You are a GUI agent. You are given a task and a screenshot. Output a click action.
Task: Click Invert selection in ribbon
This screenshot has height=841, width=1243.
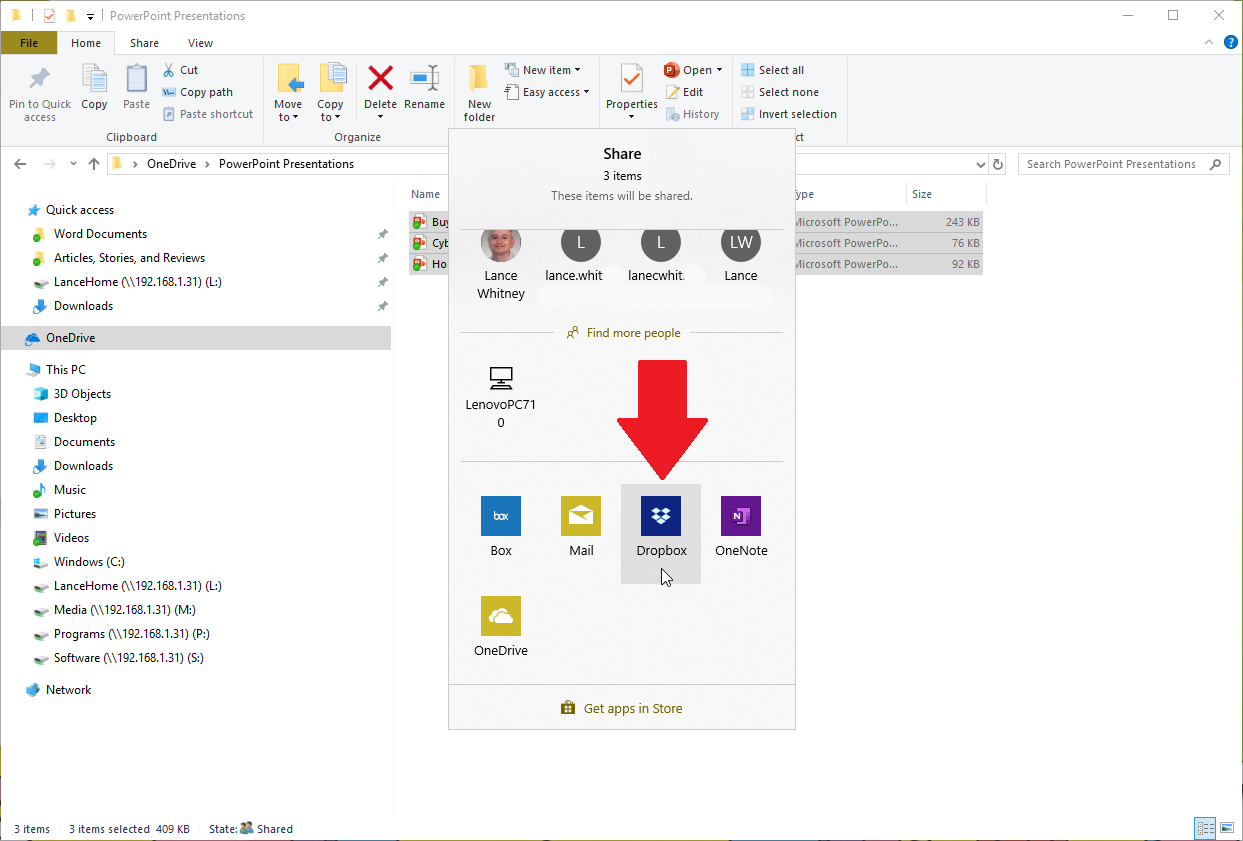(789, 114)
